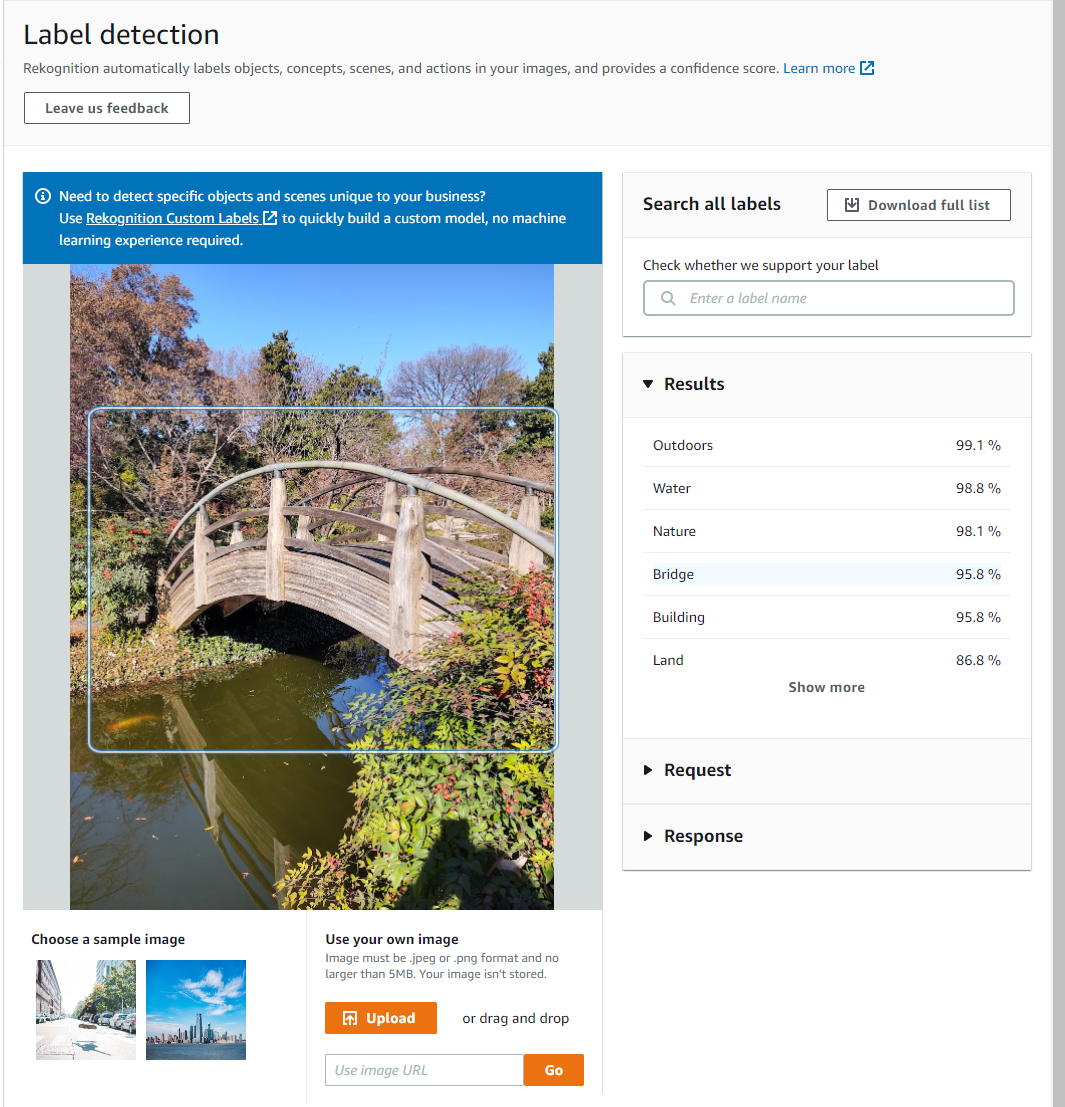
Task: Click the 98.8 % confidence value
Action: (x=978, y=489)
